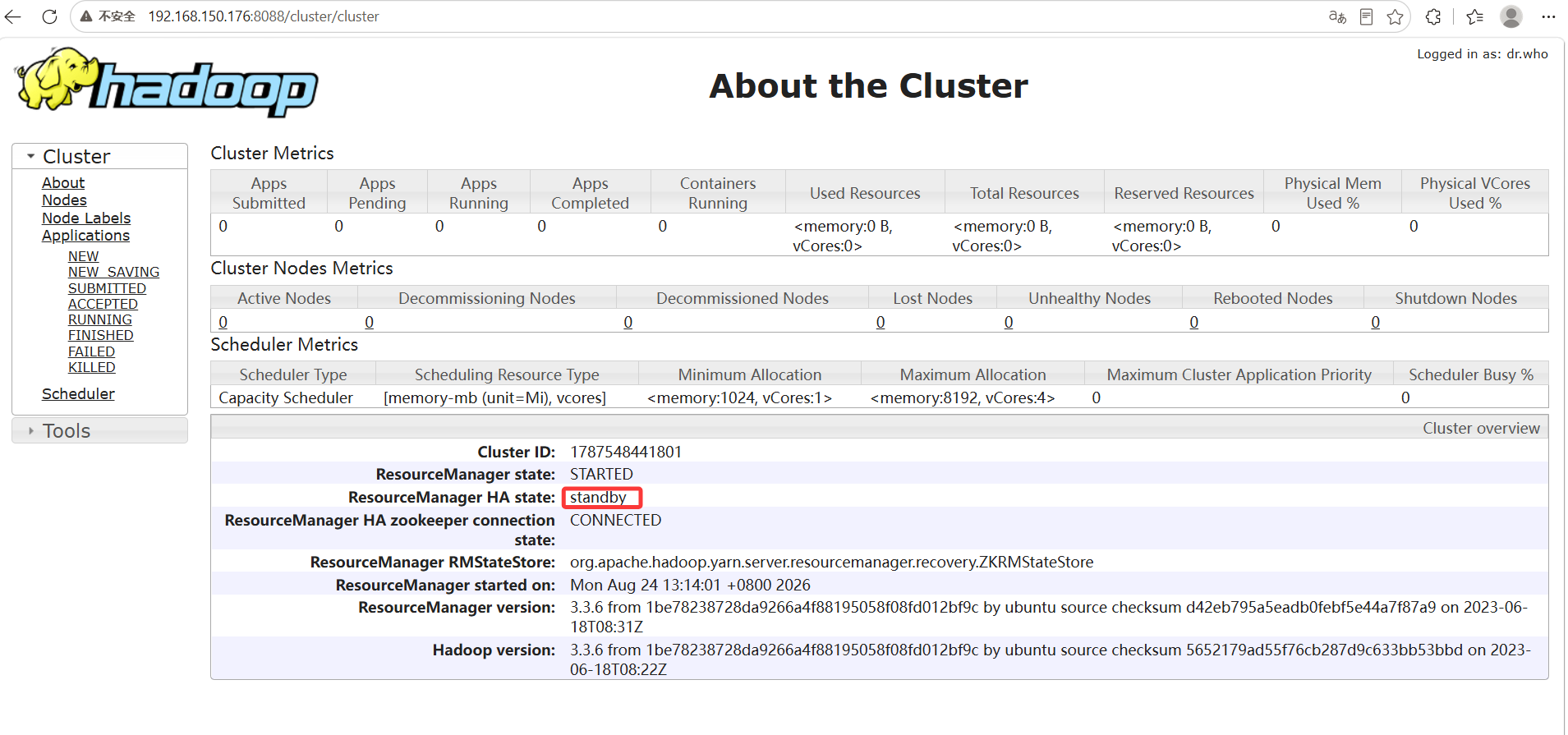Screen dimensions: 1568x735
Task: Click the browser back arrow
Action: click(13, 16)
